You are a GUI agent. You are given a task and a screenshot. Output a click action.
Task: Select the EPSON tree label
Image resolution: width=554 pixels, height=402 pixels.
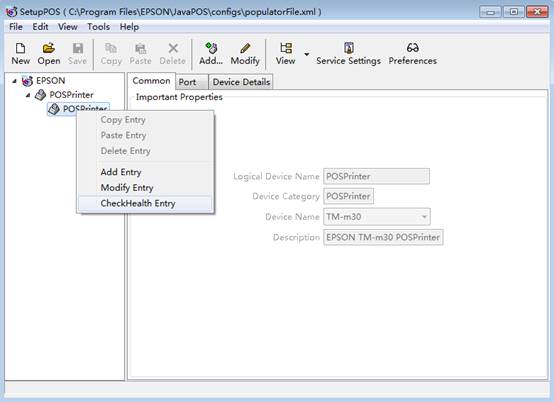(51, 81)
